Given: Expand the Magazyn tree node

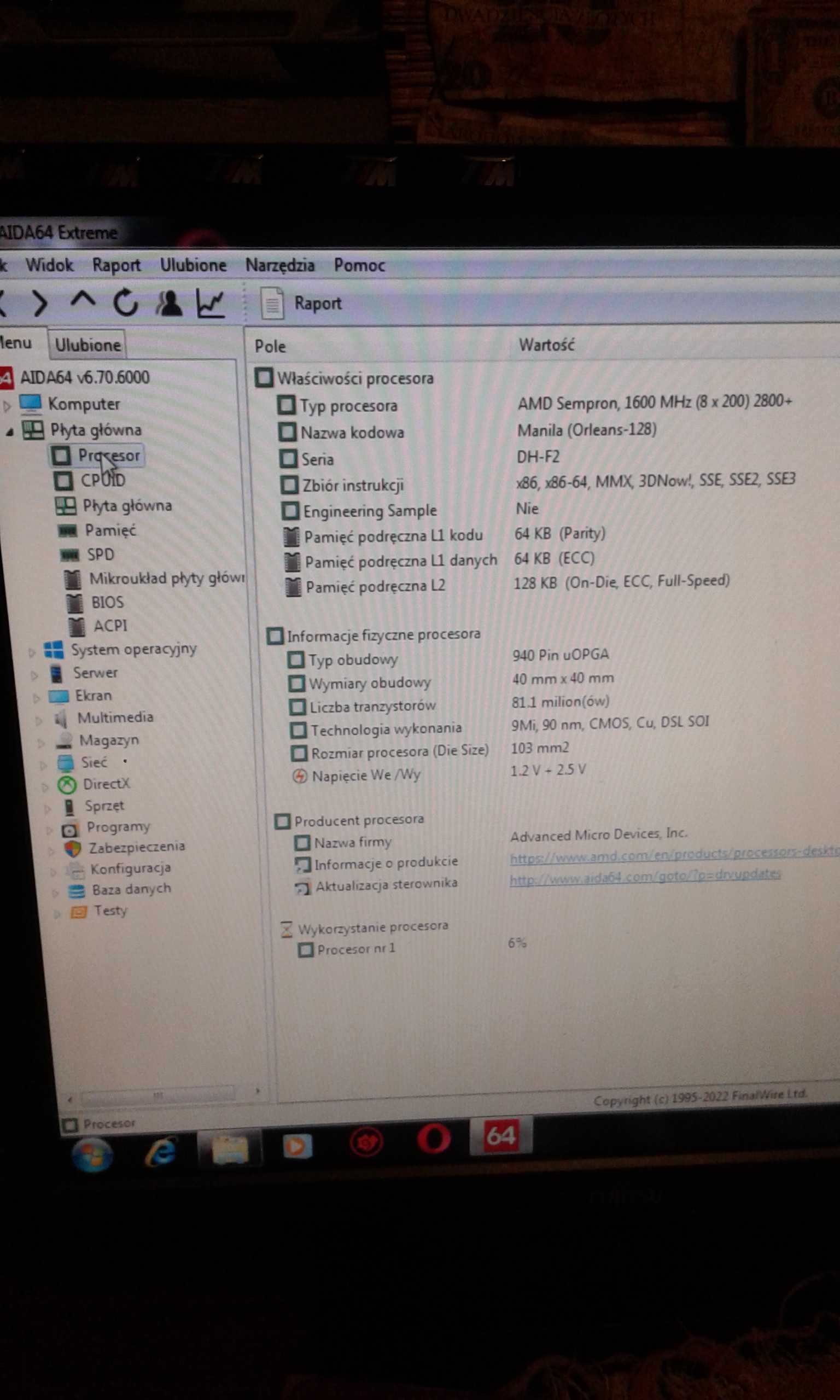Looking at the screenshot, I should click(x=41, y=743).
